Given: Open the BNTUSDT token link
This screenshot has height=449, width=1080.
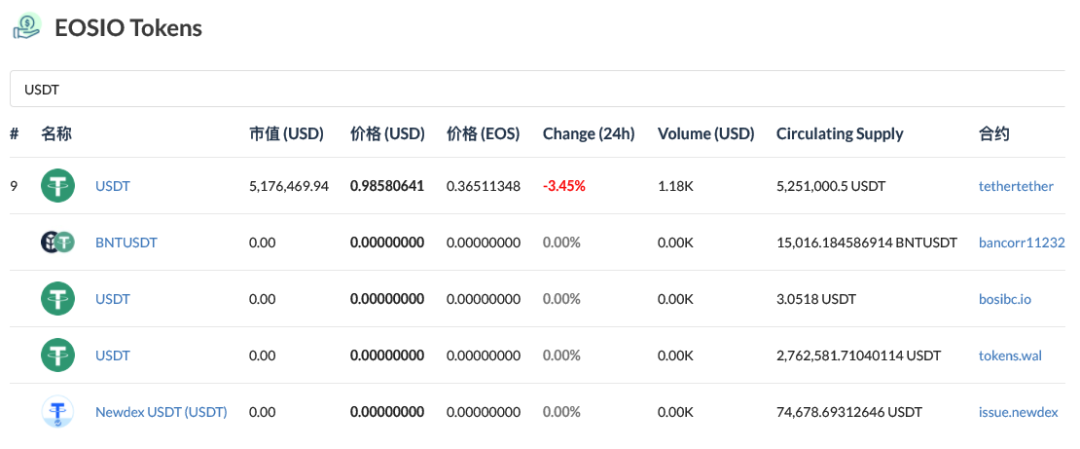Looking at the screenshot, I should click(126, 242).
